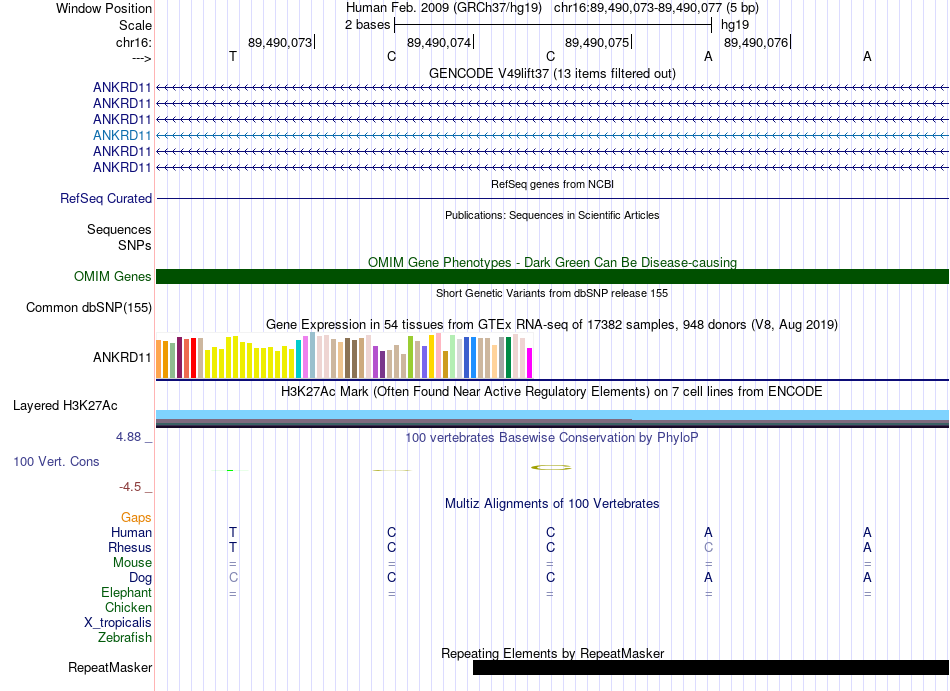The height and width of the screenshot is (691, 950).
Task: Click the magenta last bar of GTEx chart
Action: coord(530,363)
